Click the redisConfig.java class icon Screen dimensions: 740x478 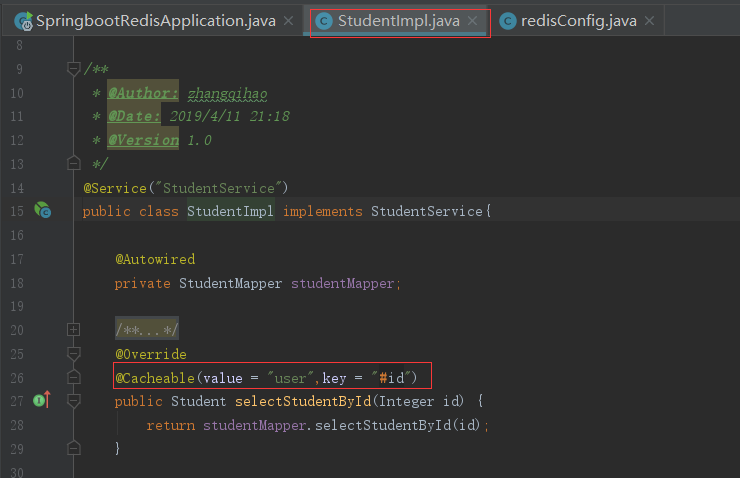click(508, 21)
